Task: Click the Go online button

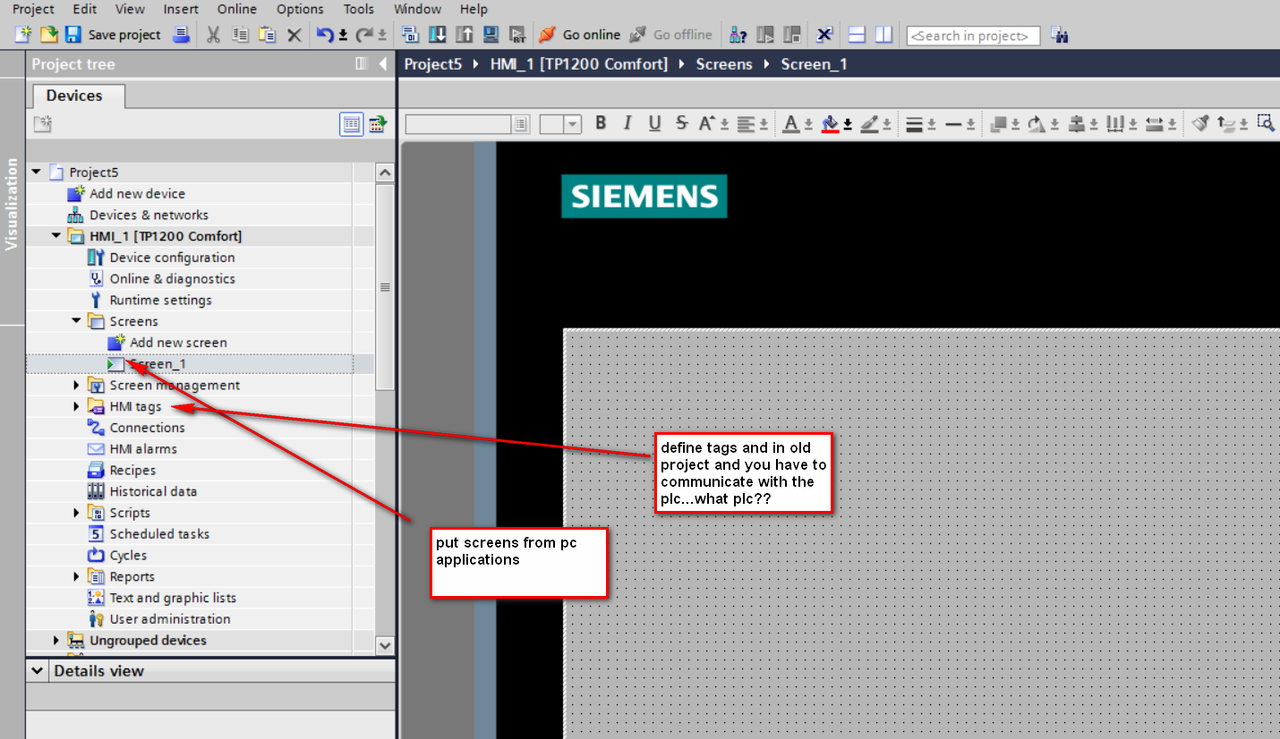Action: coord(580,35)
